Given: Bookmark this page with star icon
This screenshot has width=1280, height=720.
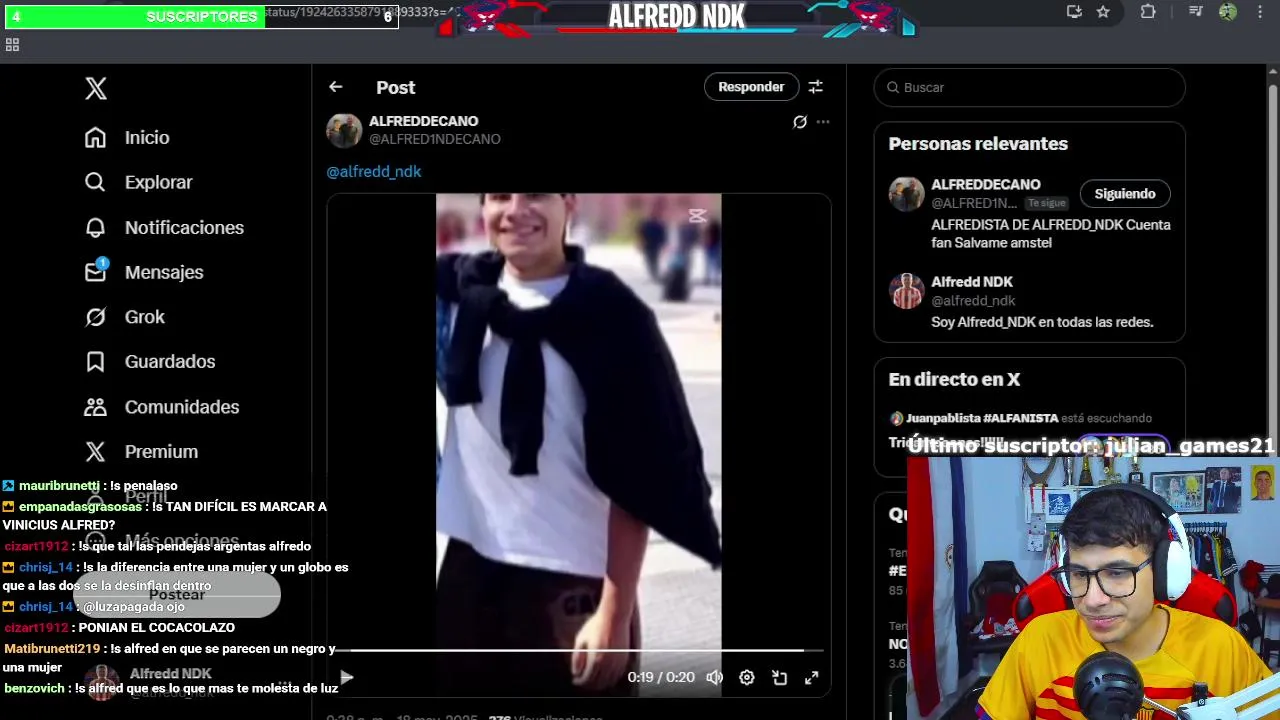Looking at the screenshot, I should click(1103, 12).
